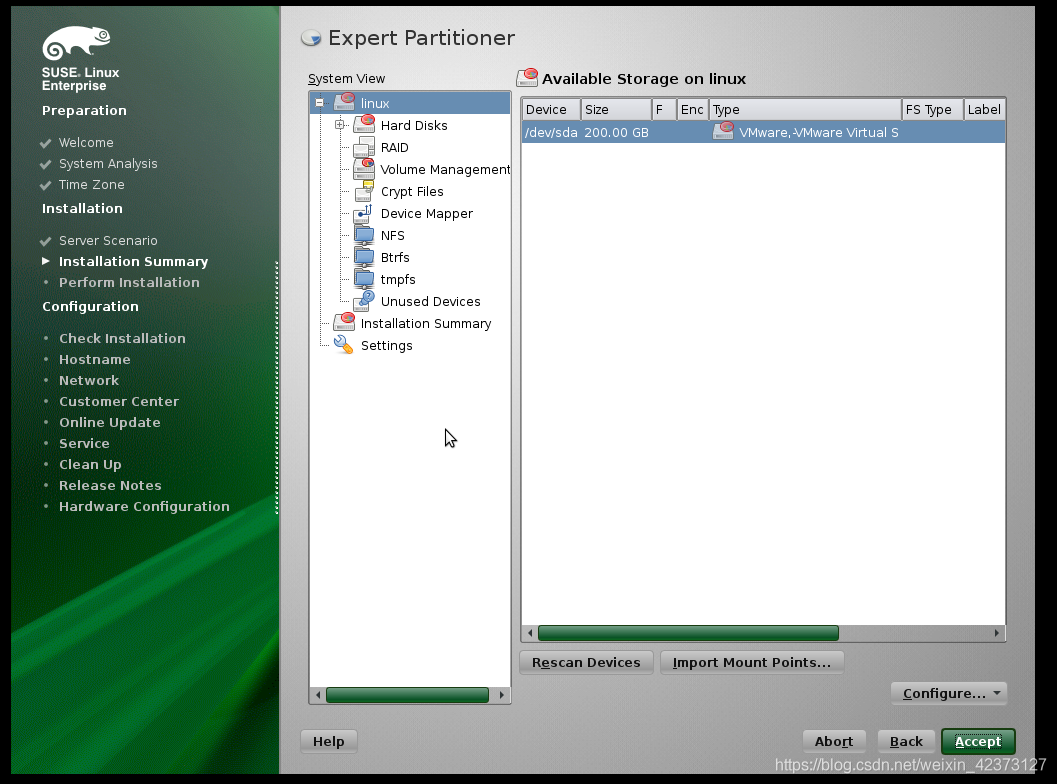Image resolution: width=1057 pixels, height=784 pixels.
Task: Click the F column header
Action: click(665, 109)
